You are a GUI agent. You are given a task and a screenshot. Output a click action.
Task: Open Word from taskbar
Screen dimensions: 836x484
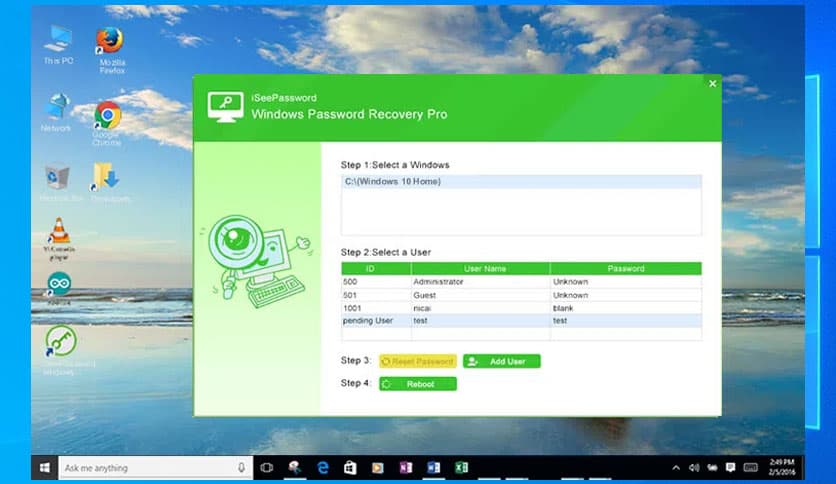[x=433, y=468]
